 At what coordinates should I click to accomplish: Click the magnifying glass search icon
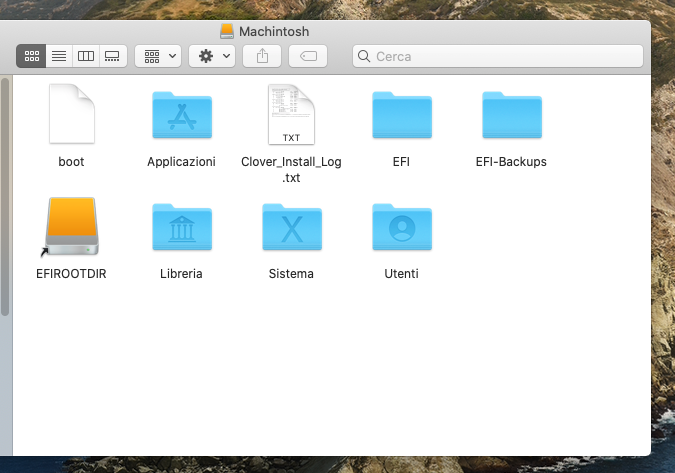click(364, 56)
